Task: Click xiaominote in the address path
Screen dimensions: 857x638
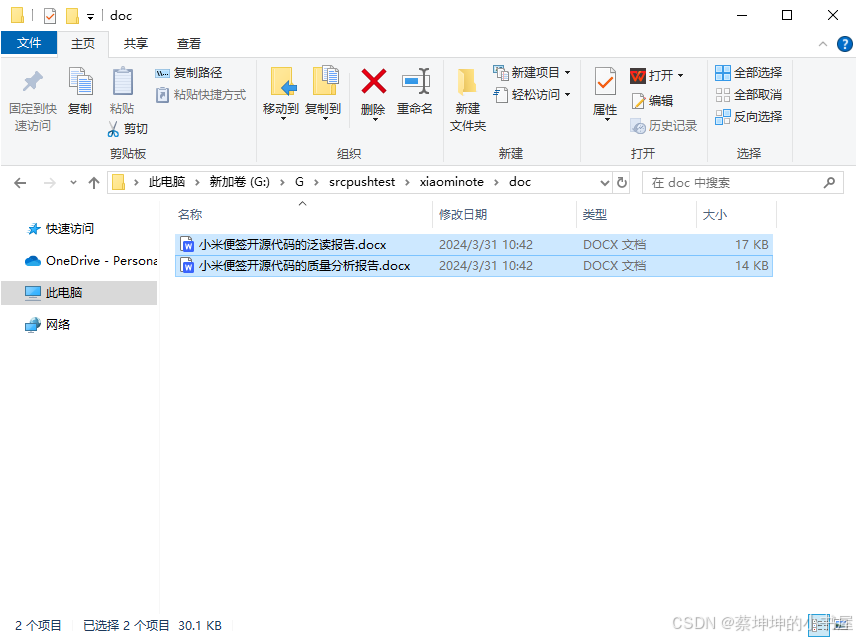Action: [451, 182]
